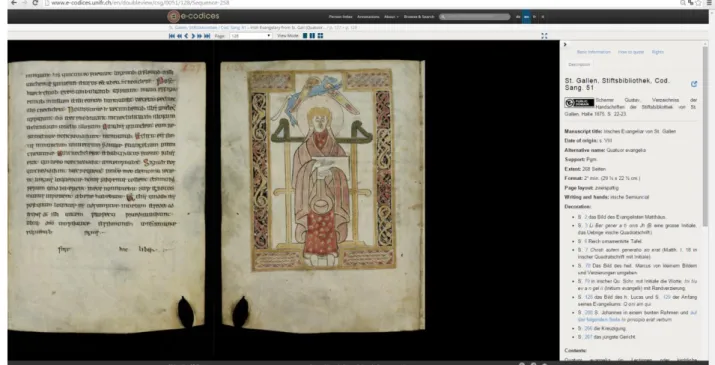Image resolution: width=715 pixels, height=365 pixels.
Task: Click the 'Page layout' entry
Action: (591, 188)
